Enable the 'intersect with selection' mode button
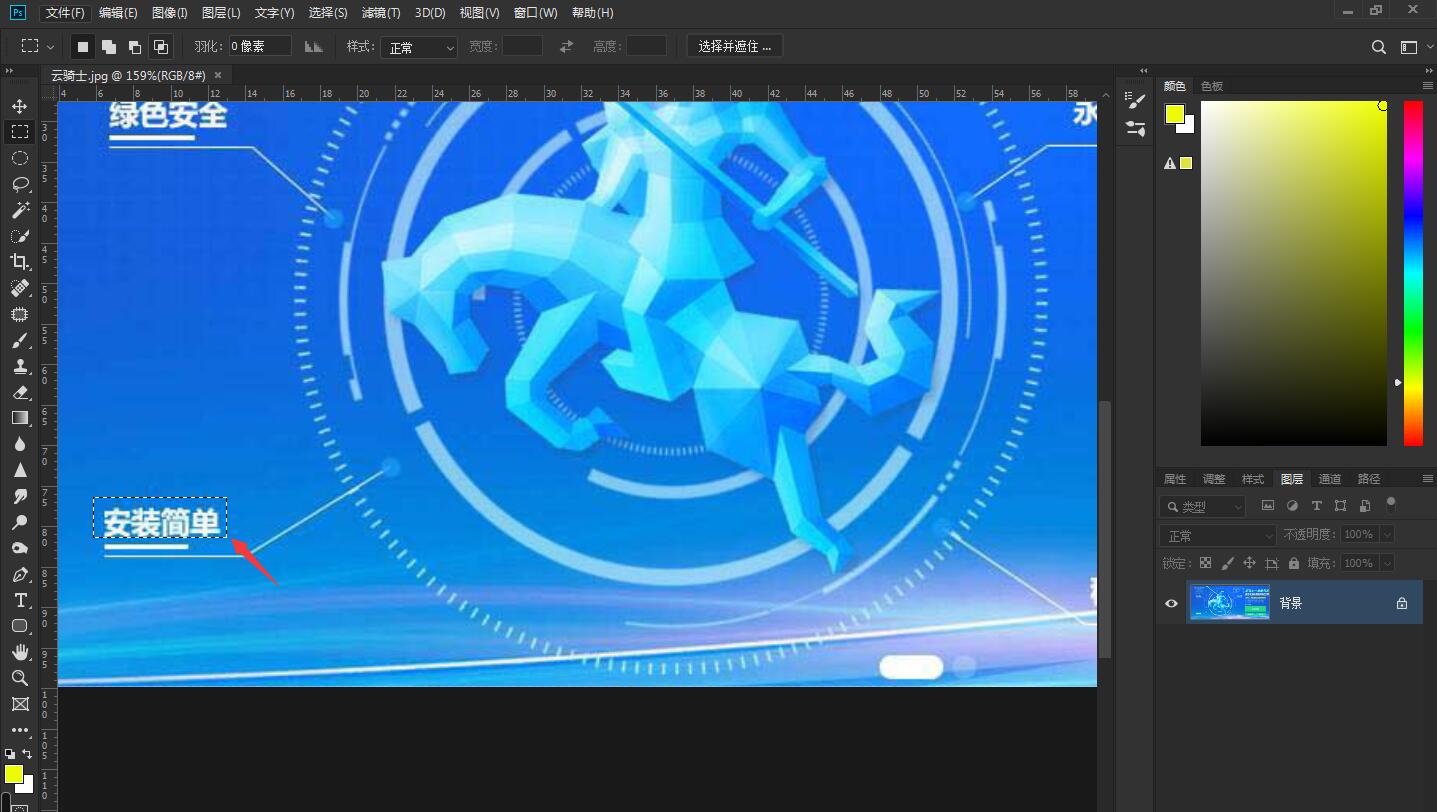The image size is (1437, 812). coord(160,47)
